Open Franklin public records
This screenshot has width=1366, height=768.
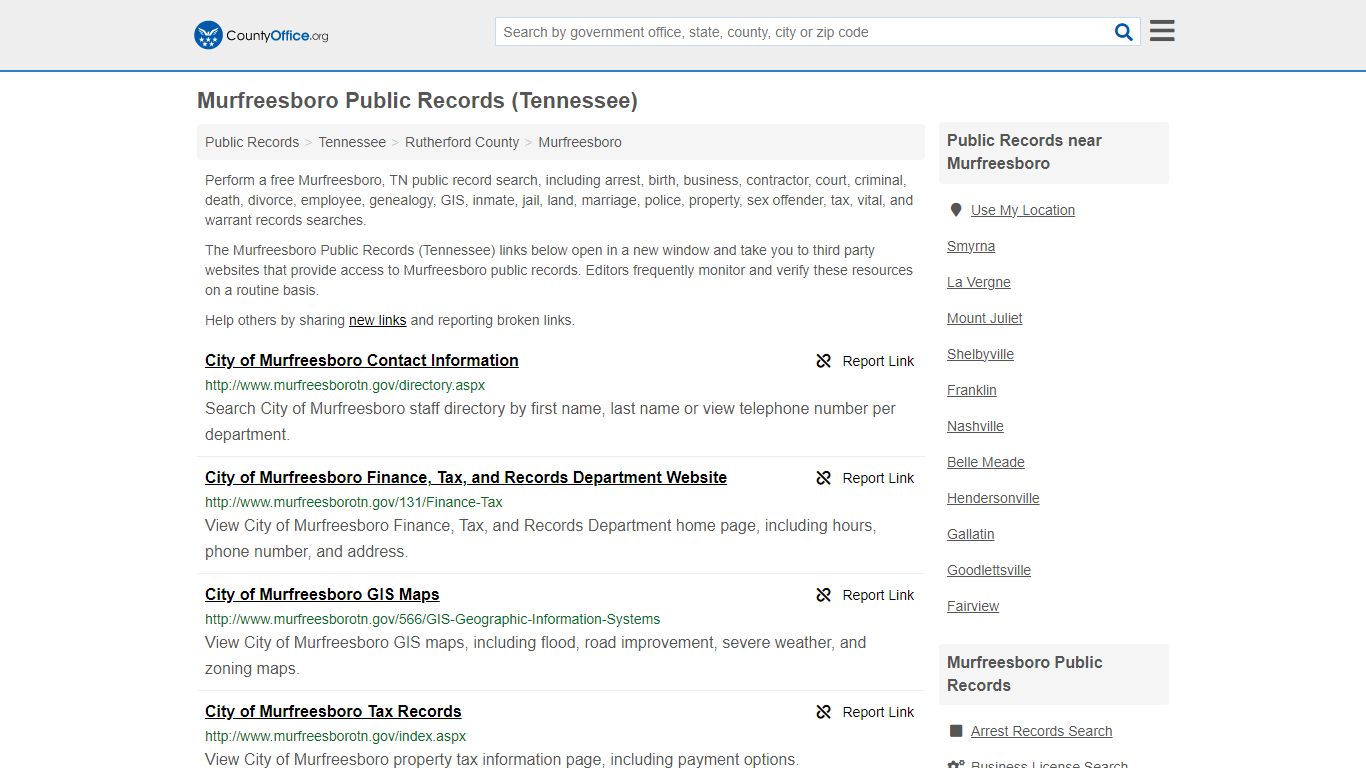point(972,390)
